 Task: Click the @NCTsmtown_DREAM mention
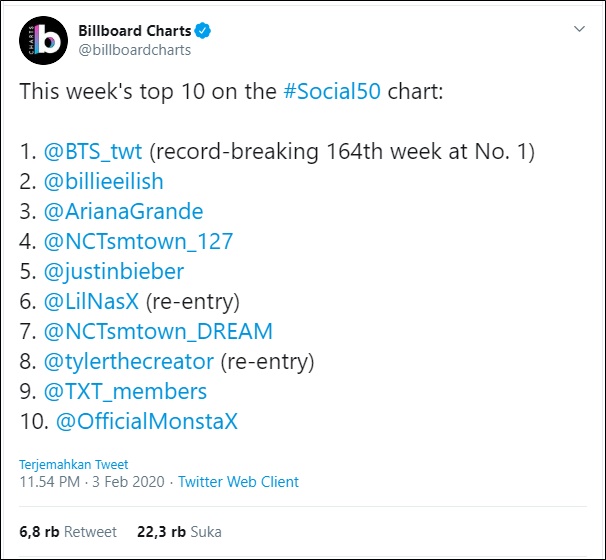158,332
